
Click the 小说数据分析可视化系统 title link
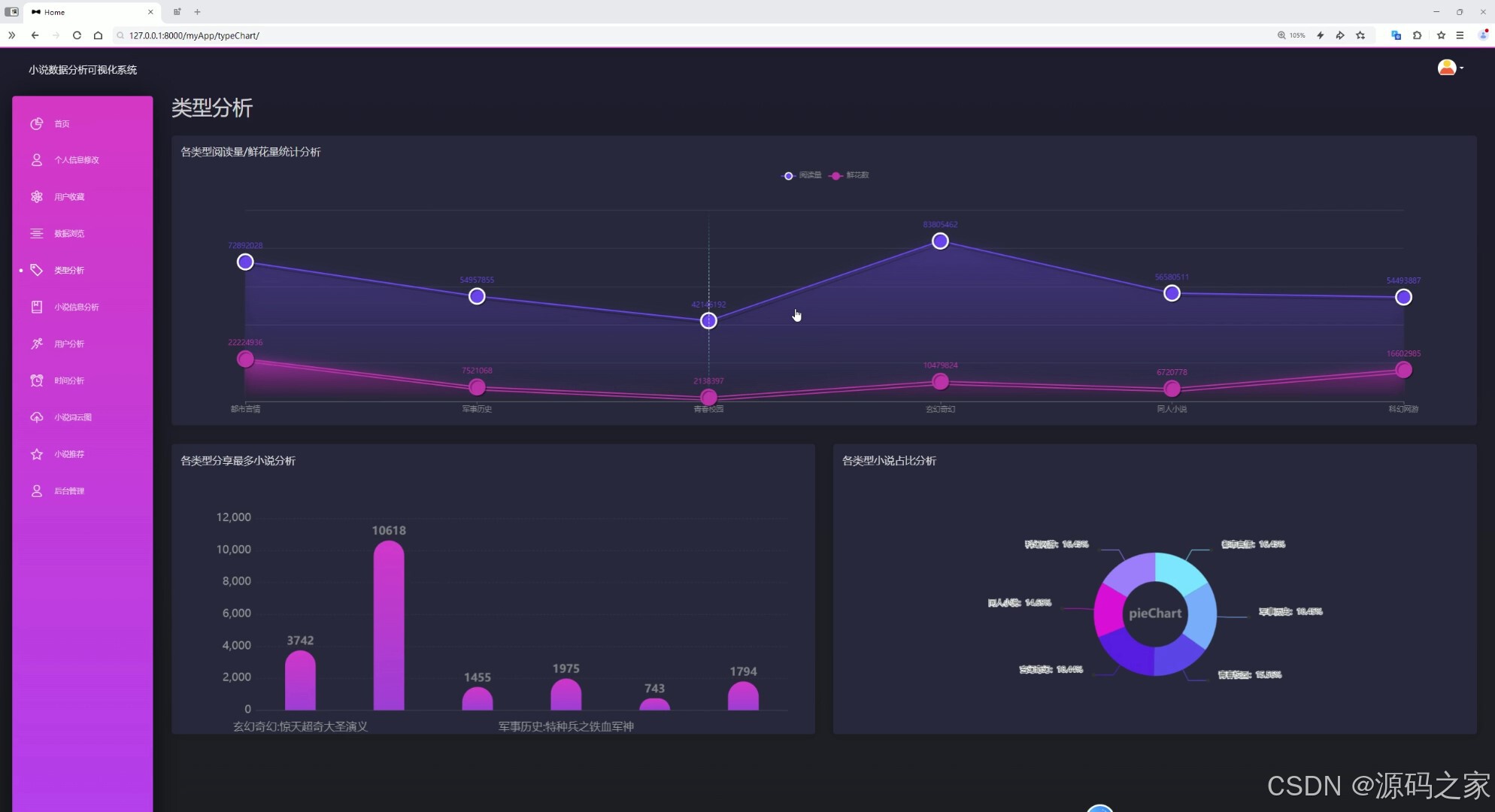click(x=83, y=70)
